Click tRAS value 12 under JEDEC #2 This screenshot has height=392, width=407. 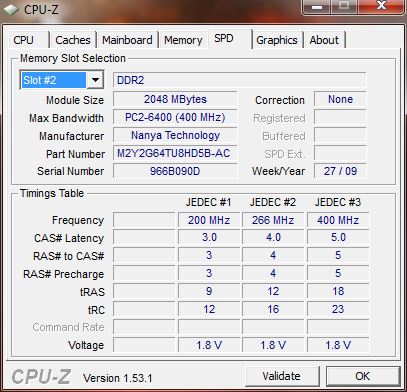click(x=273, y=291)
